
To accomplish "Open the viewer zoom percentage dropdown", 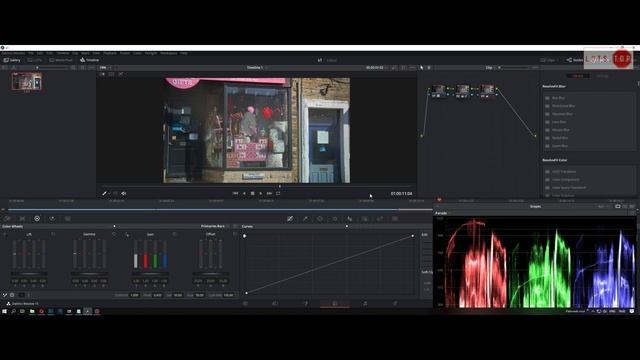I will 106,68.
